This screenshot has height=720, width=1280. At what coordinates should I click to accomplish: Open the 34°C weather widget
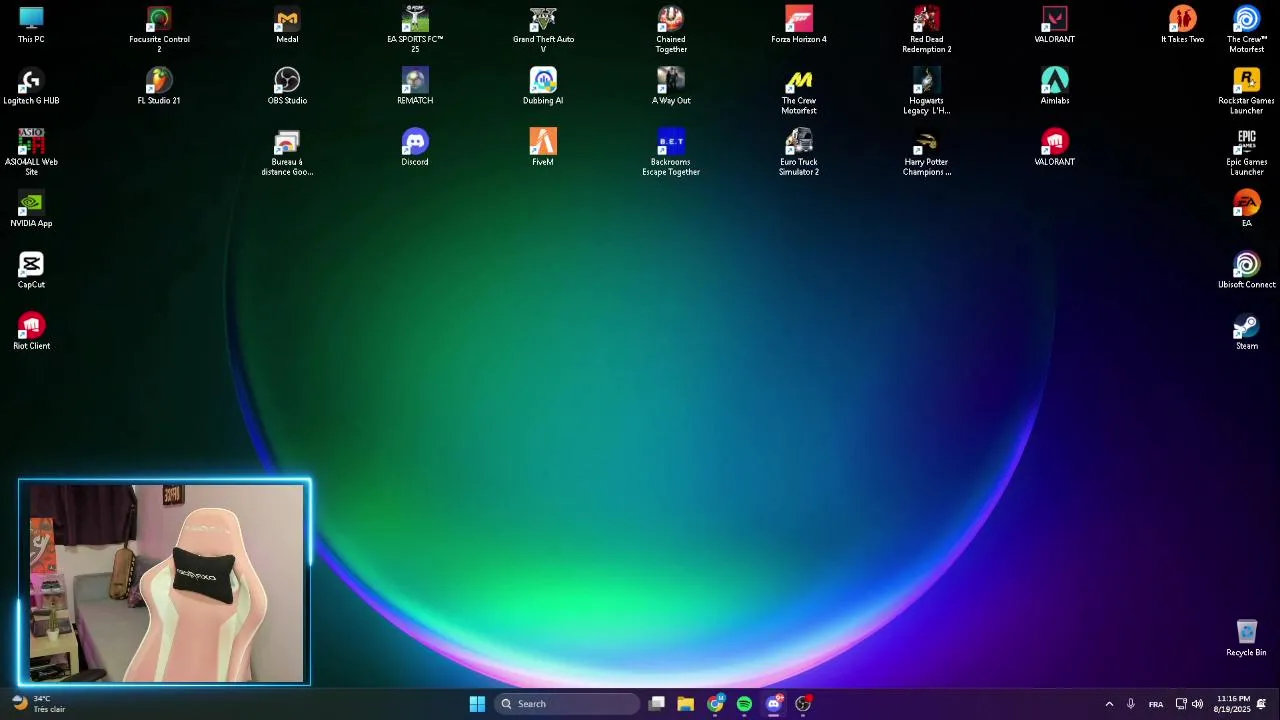click(38, 704)
